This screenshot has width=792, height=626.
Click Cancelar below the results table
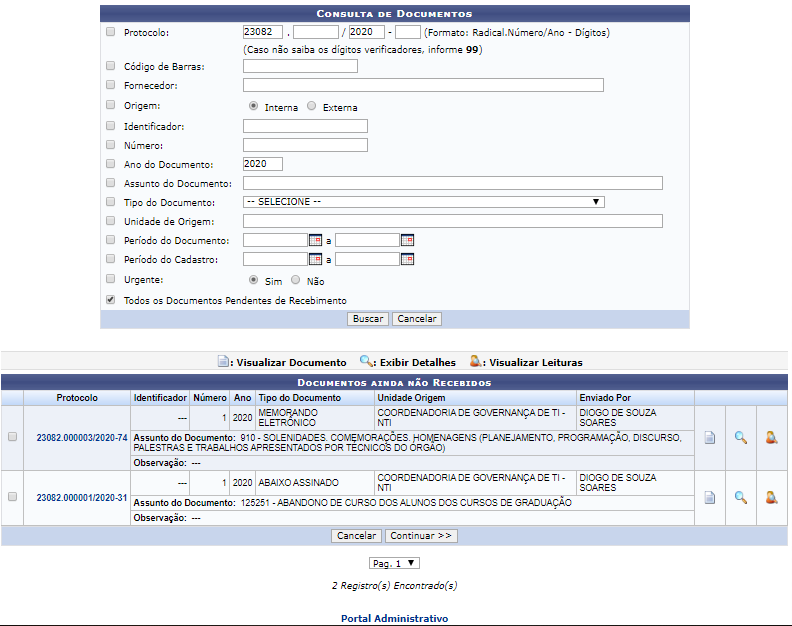point(356,536)
